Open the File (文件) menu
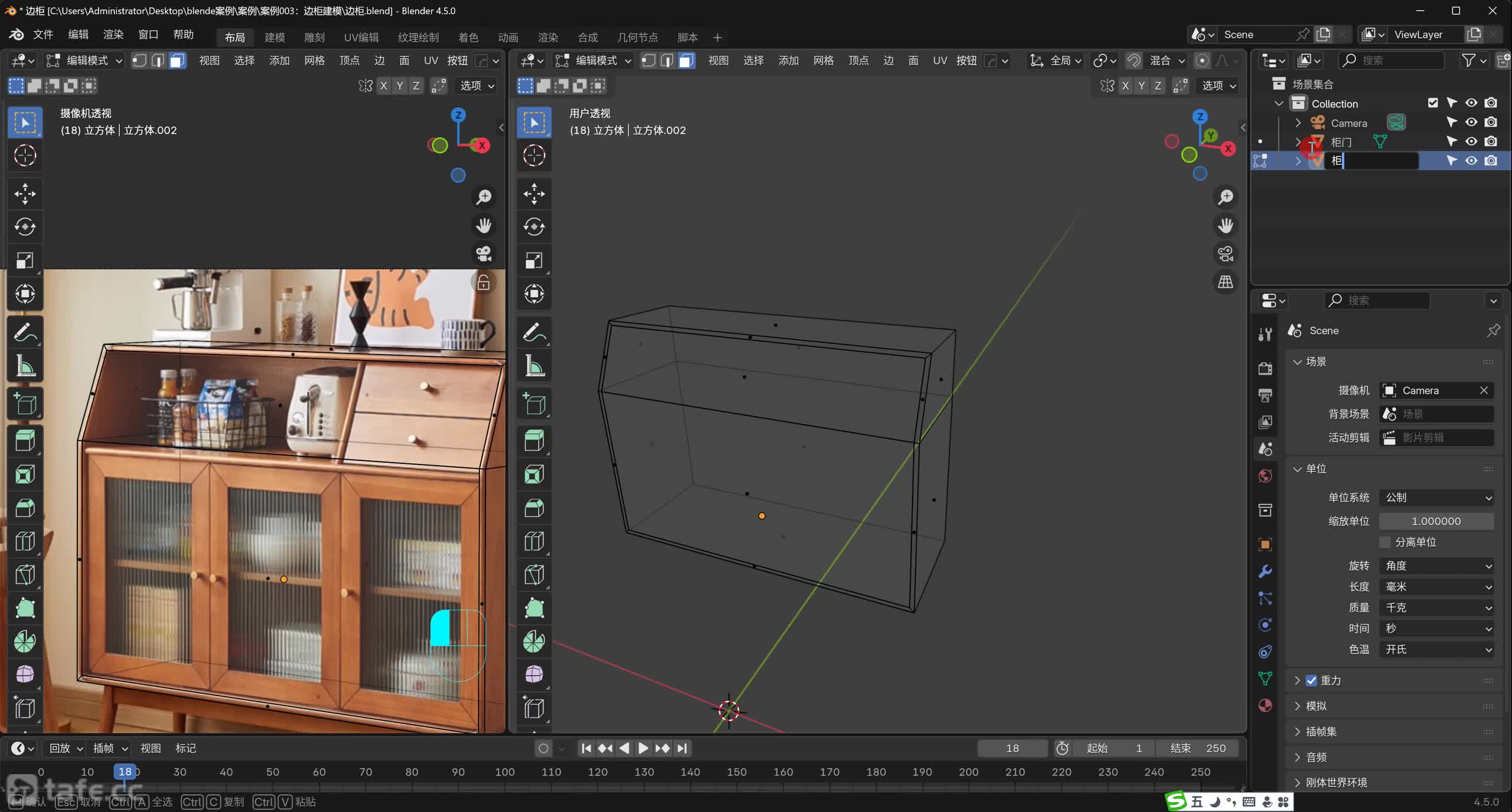1512x812 pixels. 43,34
